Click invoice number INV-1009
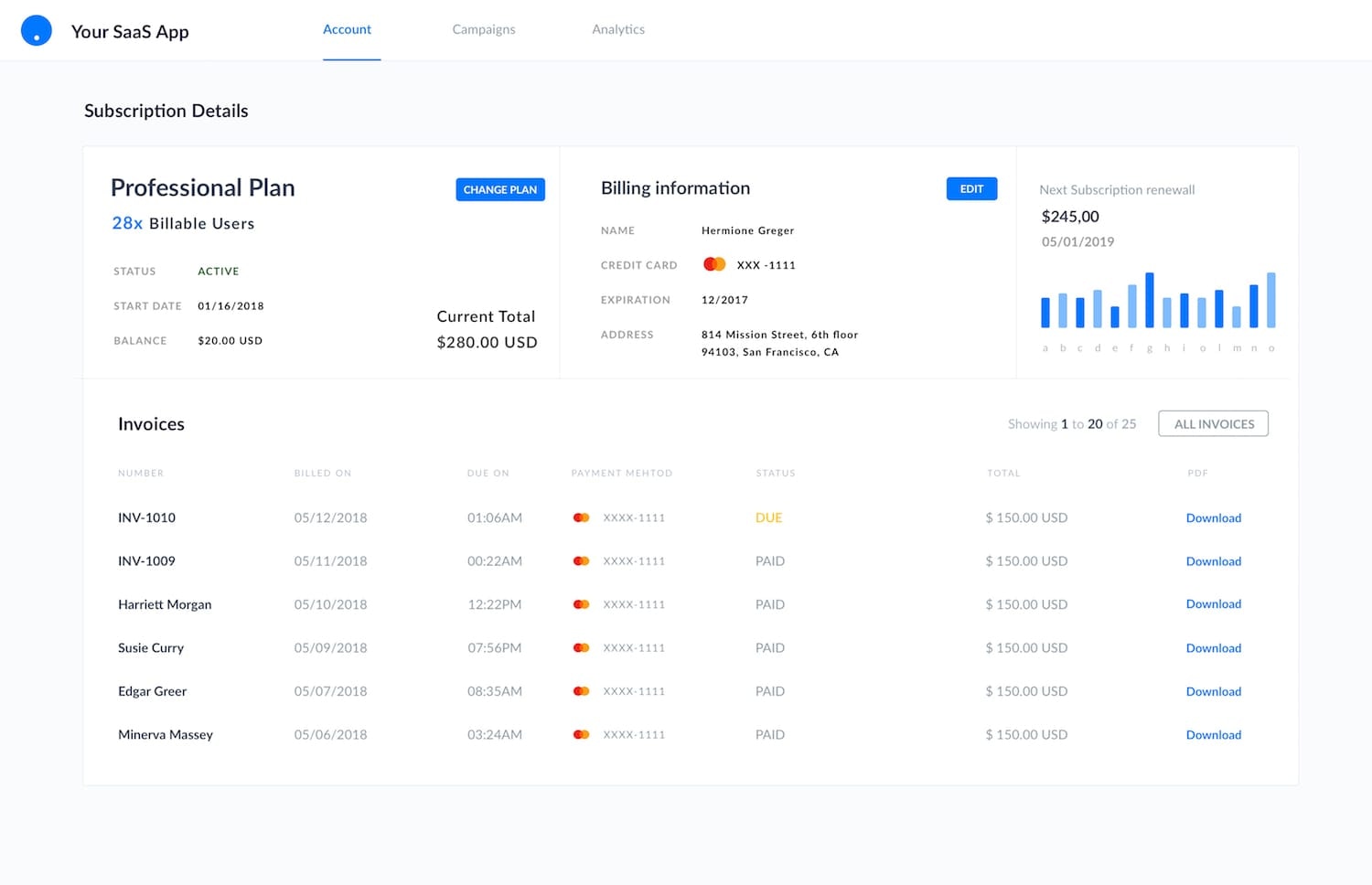The width and height of the screenshot is (1372, 885). (146, 561)
